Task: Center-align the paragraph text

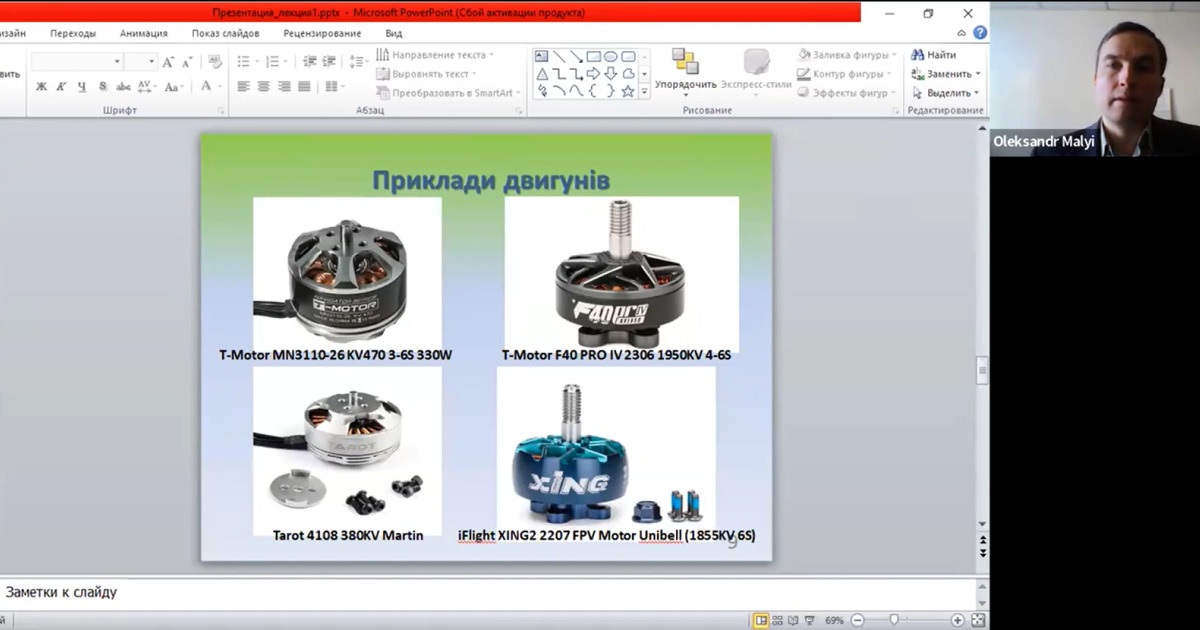Action: [263, 87]
